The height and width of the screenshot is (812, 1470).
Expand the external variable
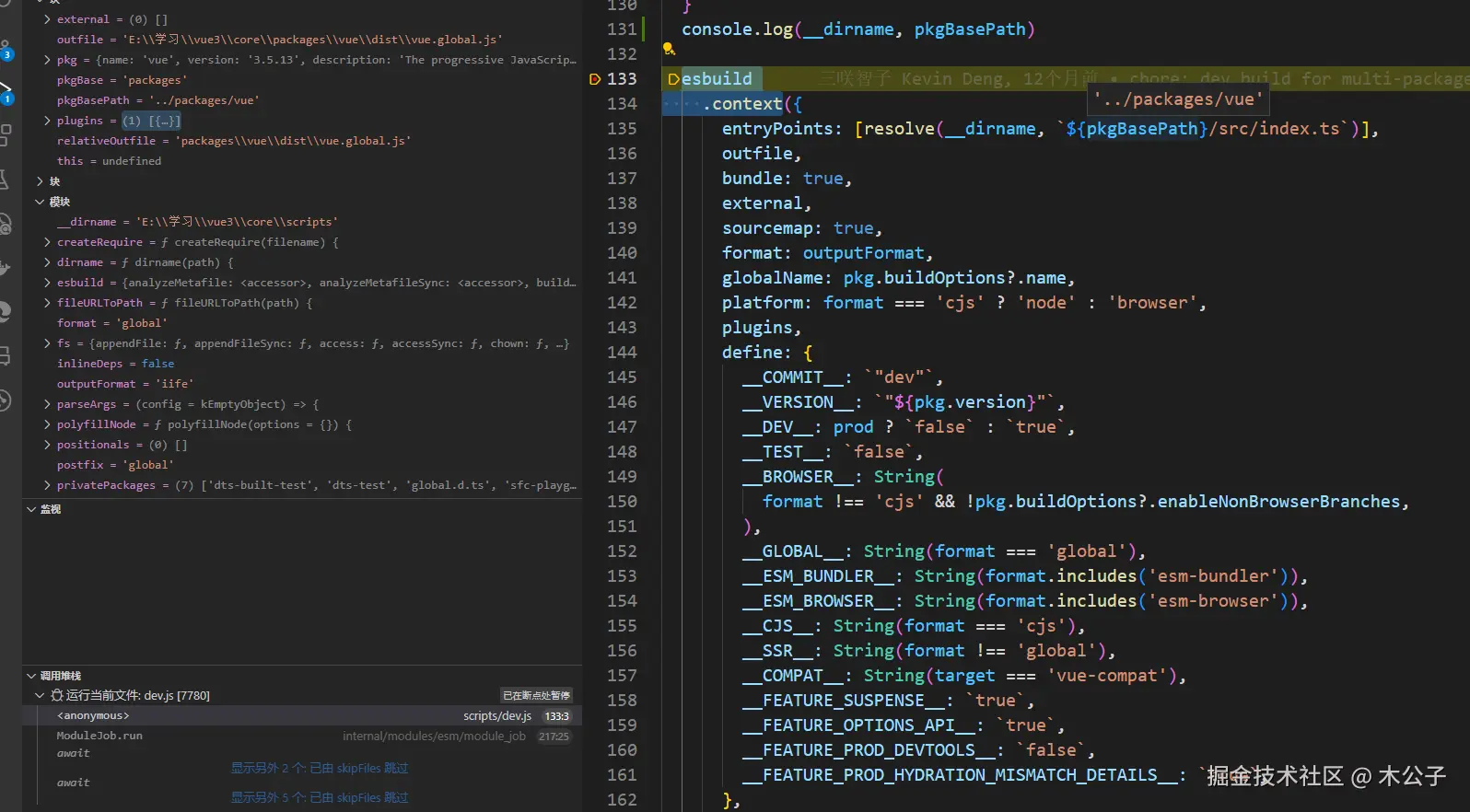[47, 19]
